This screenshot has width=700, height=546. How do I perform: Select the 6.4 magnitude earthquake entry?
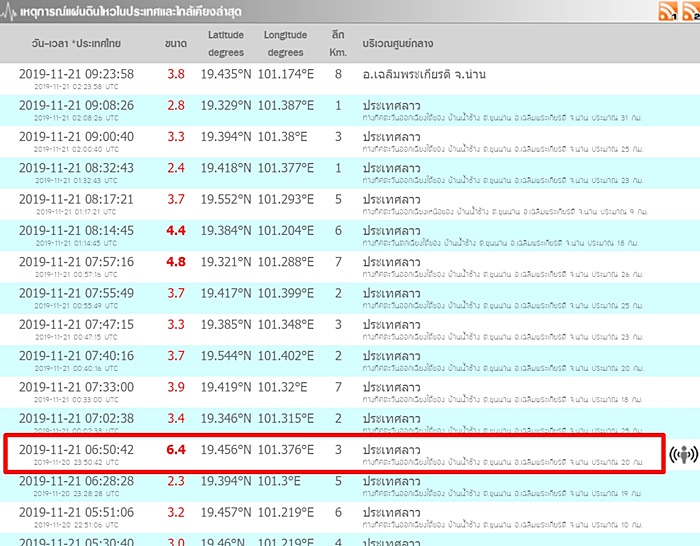(x=176, y=449)
